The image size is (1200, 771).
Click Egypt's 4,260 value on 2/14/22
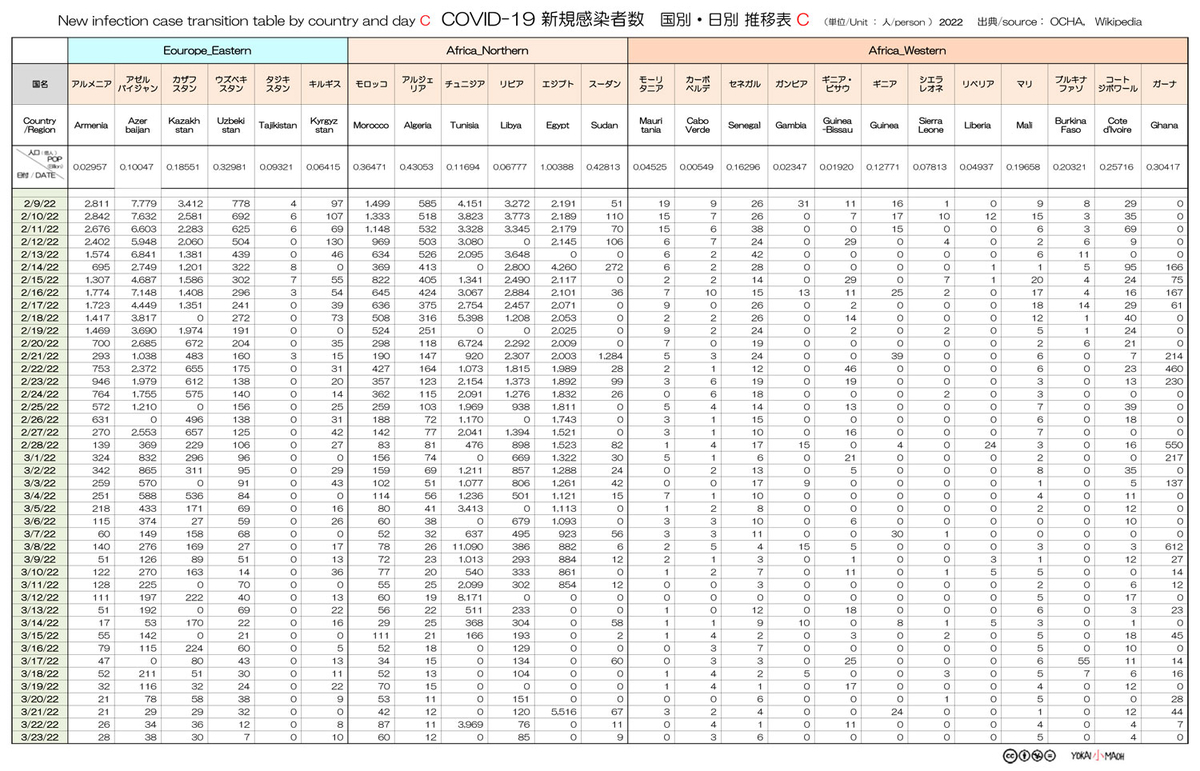pyautogui.click(x=562, y=268)
